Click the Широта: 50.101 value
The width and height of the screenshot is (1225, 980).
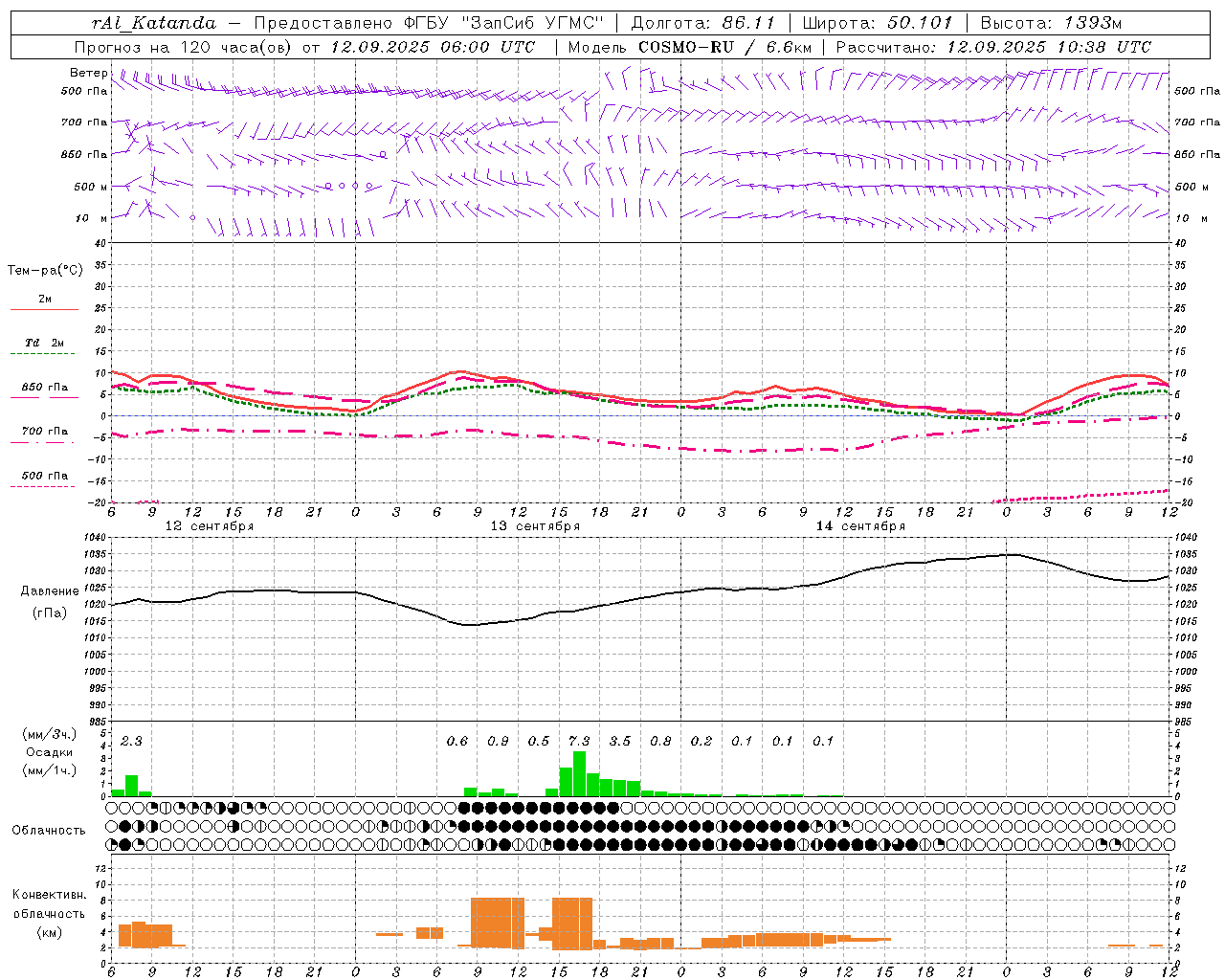point(878,23)
